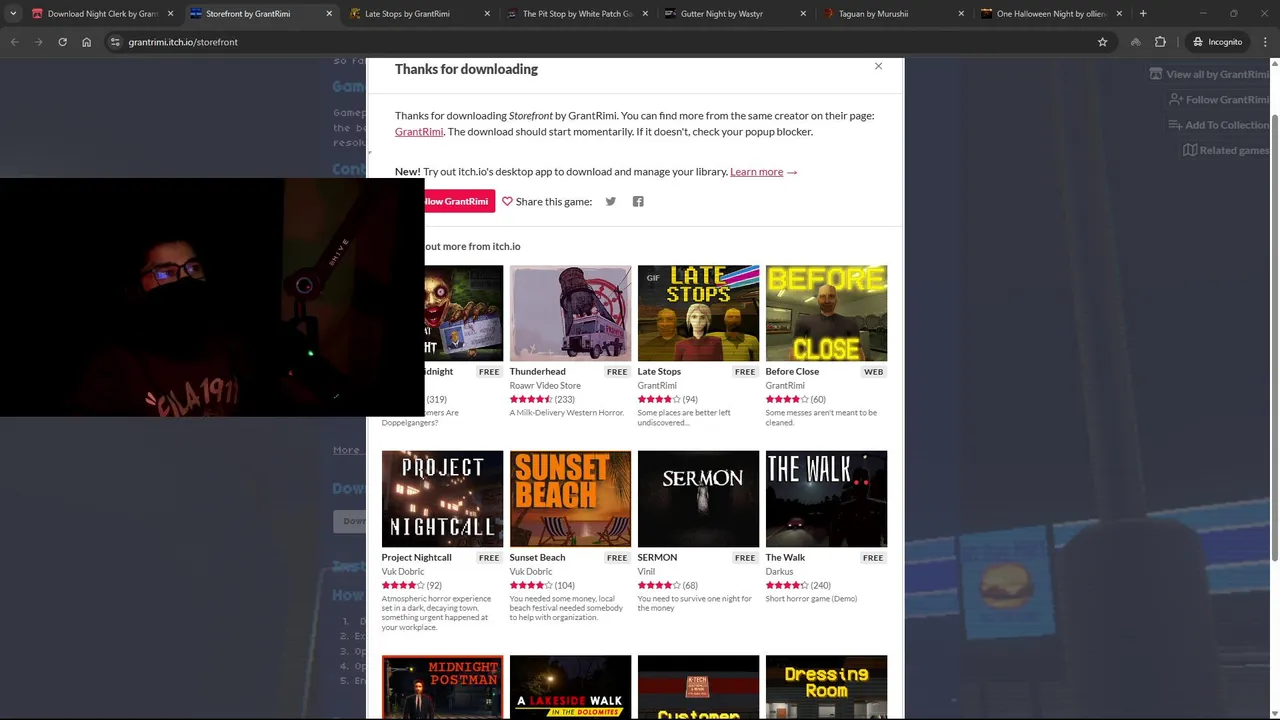Open the Sunset Beach thumbnail
This screenshot has width=1280, height=720.
[x=570, y=499]
